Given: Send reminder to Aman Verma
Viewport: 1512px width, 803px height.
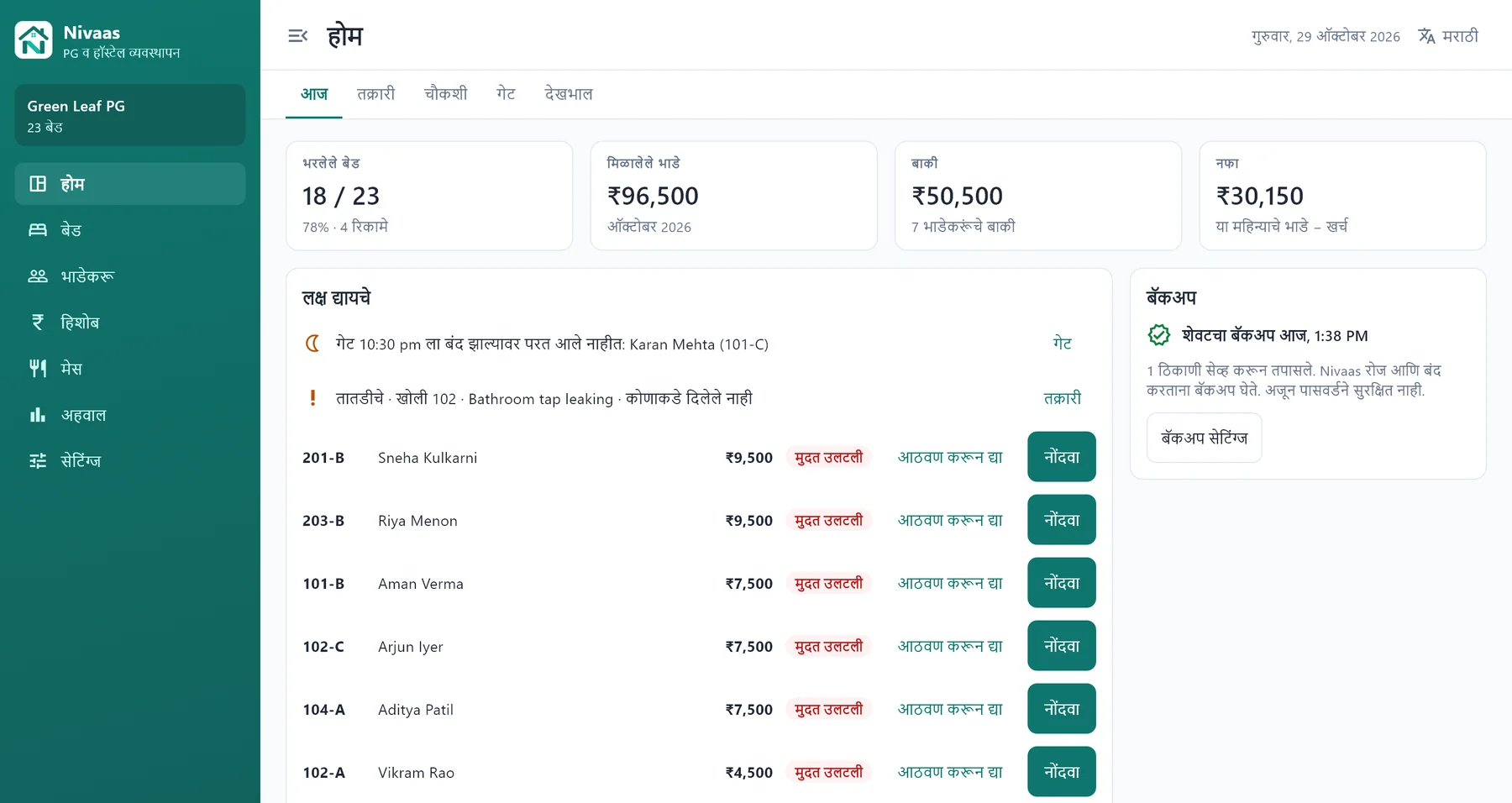Looking at the screenshot, I should tap(950, 583).
